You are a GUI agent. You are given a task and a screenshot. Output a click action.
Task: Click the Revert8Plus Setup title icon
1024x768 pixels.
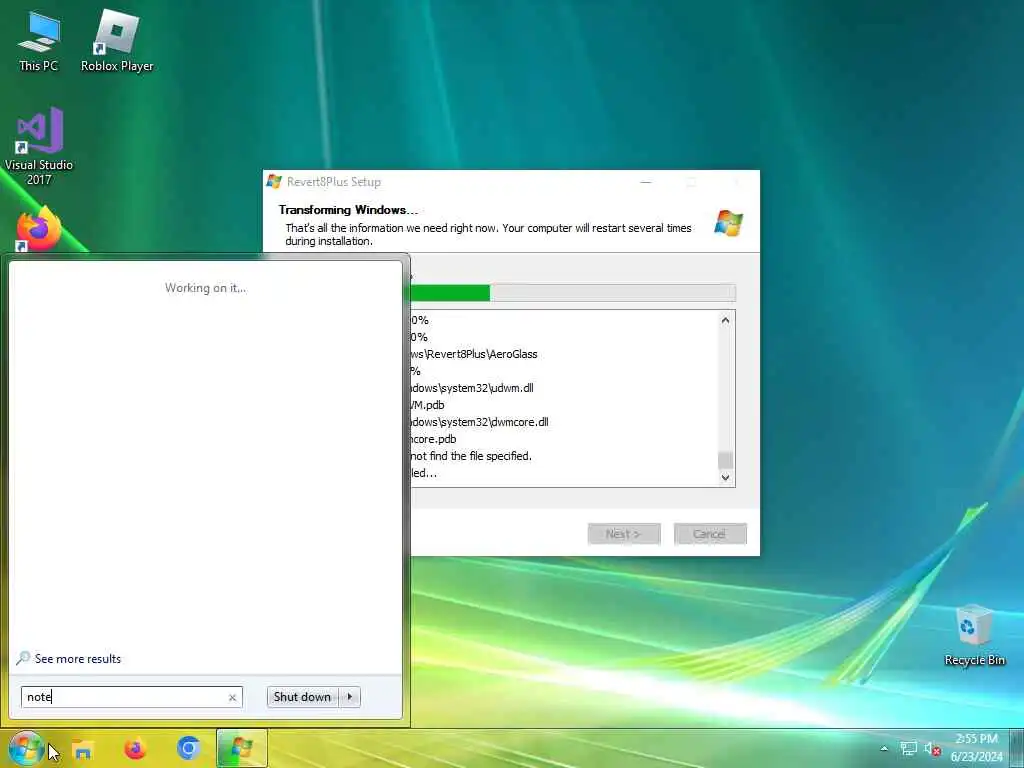click(274, 182)
